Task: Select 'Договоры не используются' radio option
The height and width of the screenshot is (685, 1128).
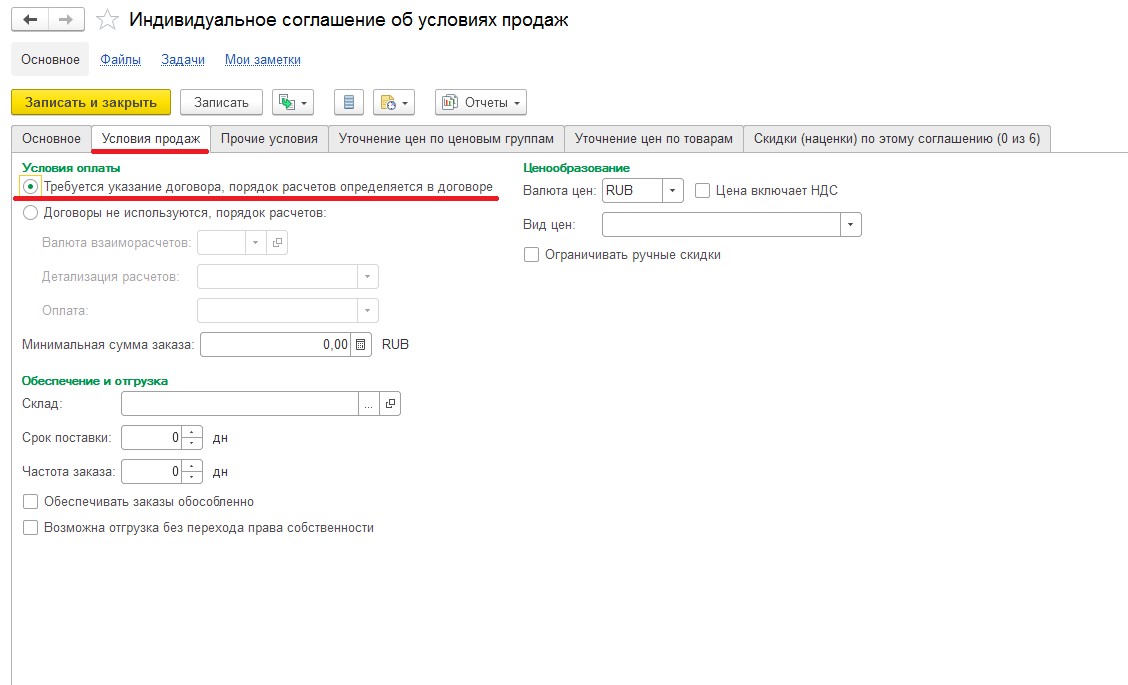Action: coord(31,212)
